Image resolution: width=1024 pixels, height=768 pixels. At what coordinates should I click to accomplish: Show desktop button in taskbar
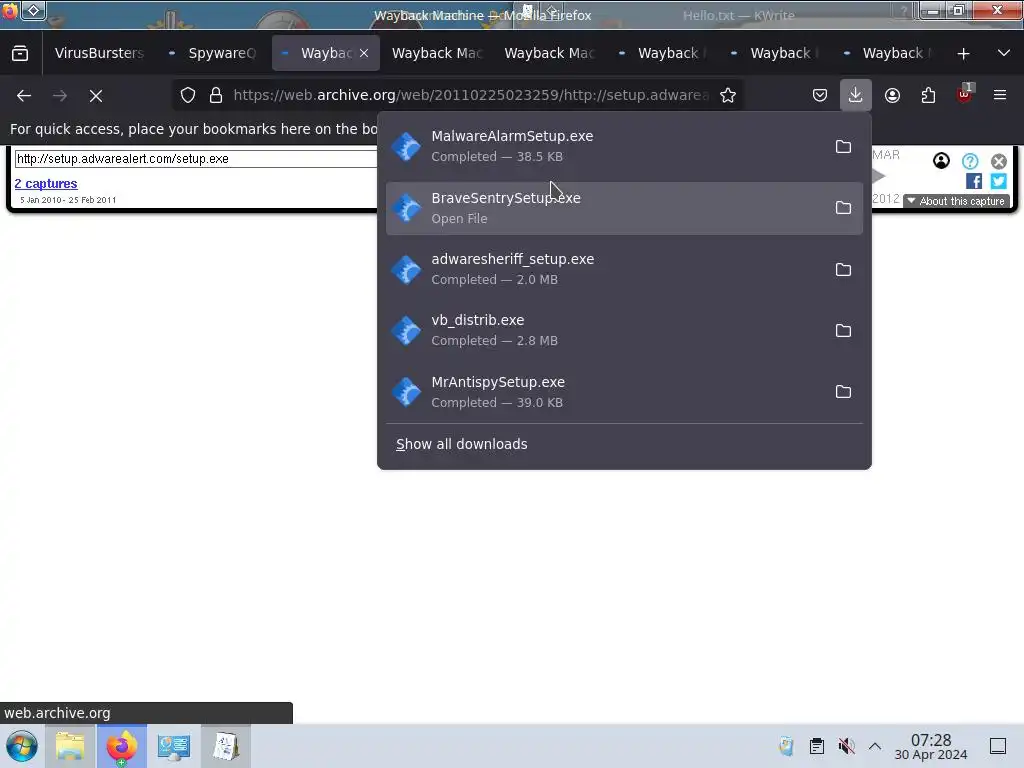click(998, 746)
